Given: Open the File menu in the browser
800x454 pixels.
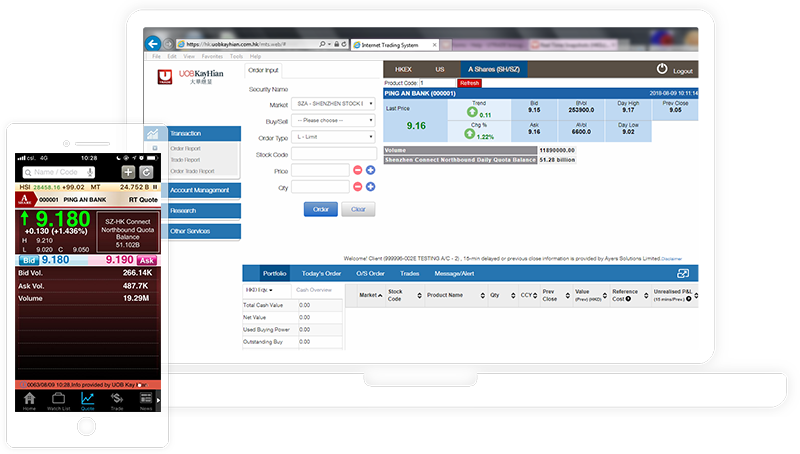Looking at the screenshot, I should (156, 56).
